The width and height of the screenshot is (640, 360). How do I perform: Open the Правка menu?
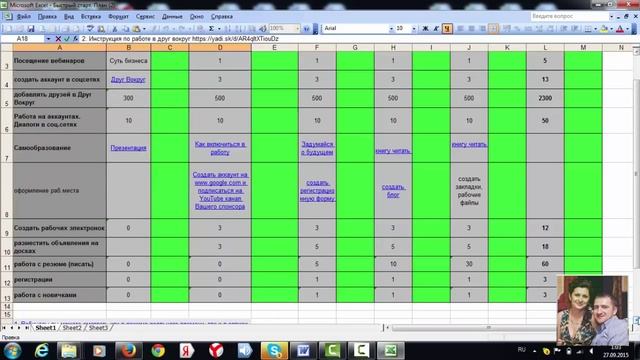47,17
